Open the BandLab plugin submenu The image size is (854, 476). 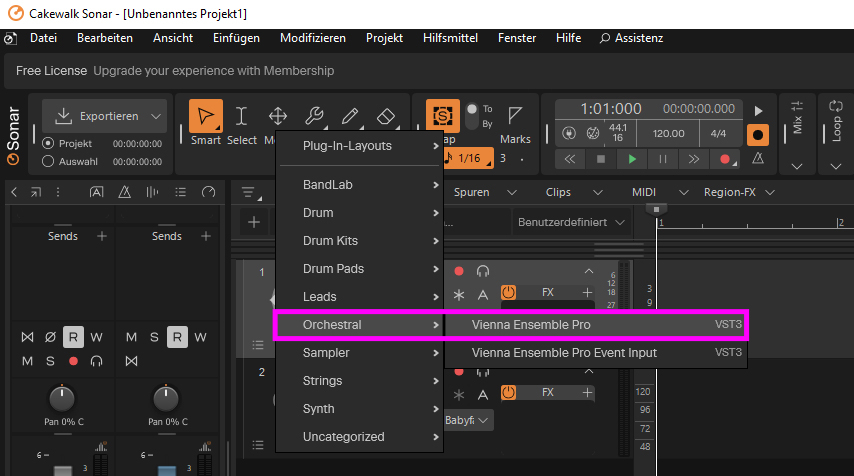359,185
